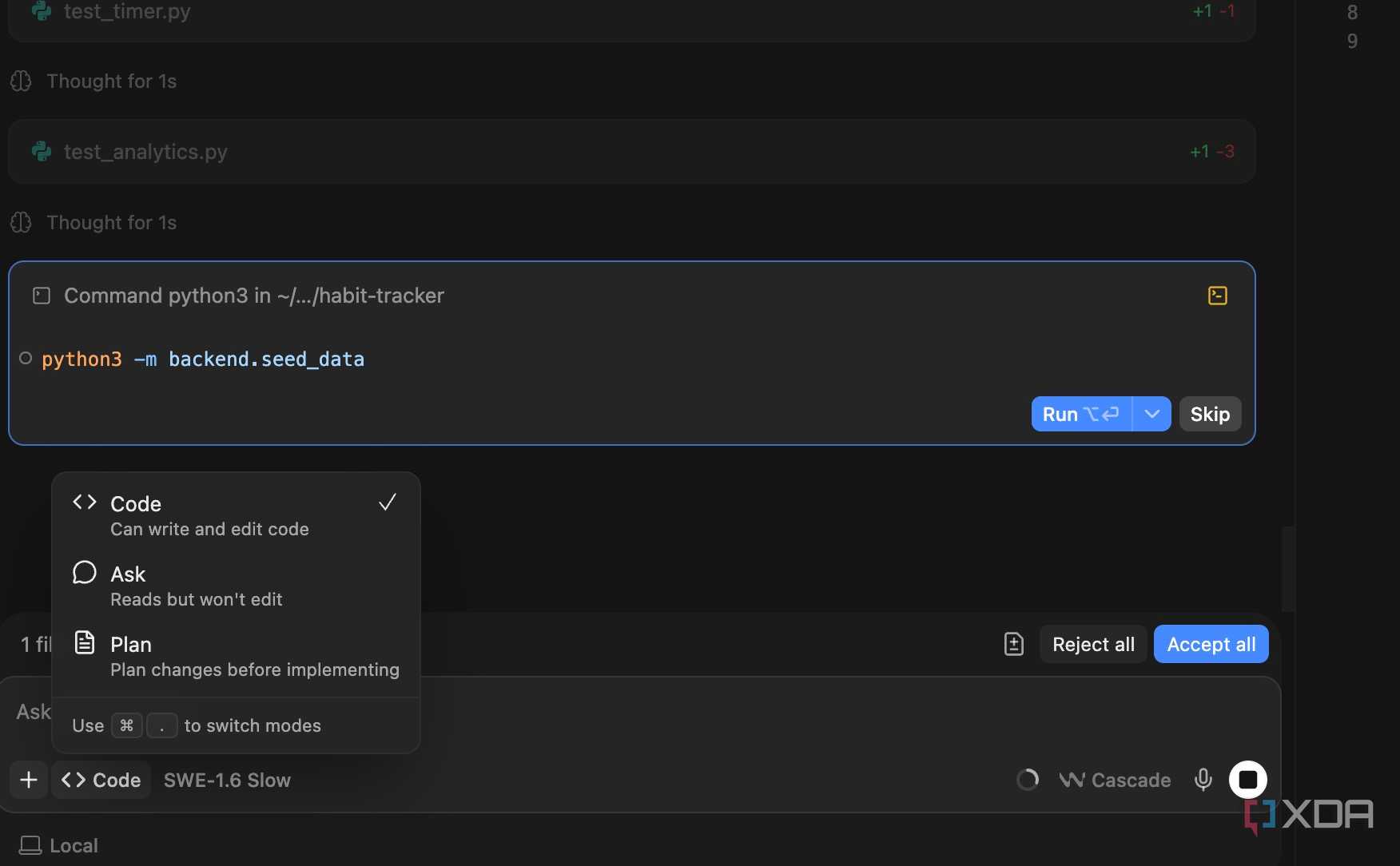Open the test_analytics.py file change
1400x866 pixels.
click(631, 152)
